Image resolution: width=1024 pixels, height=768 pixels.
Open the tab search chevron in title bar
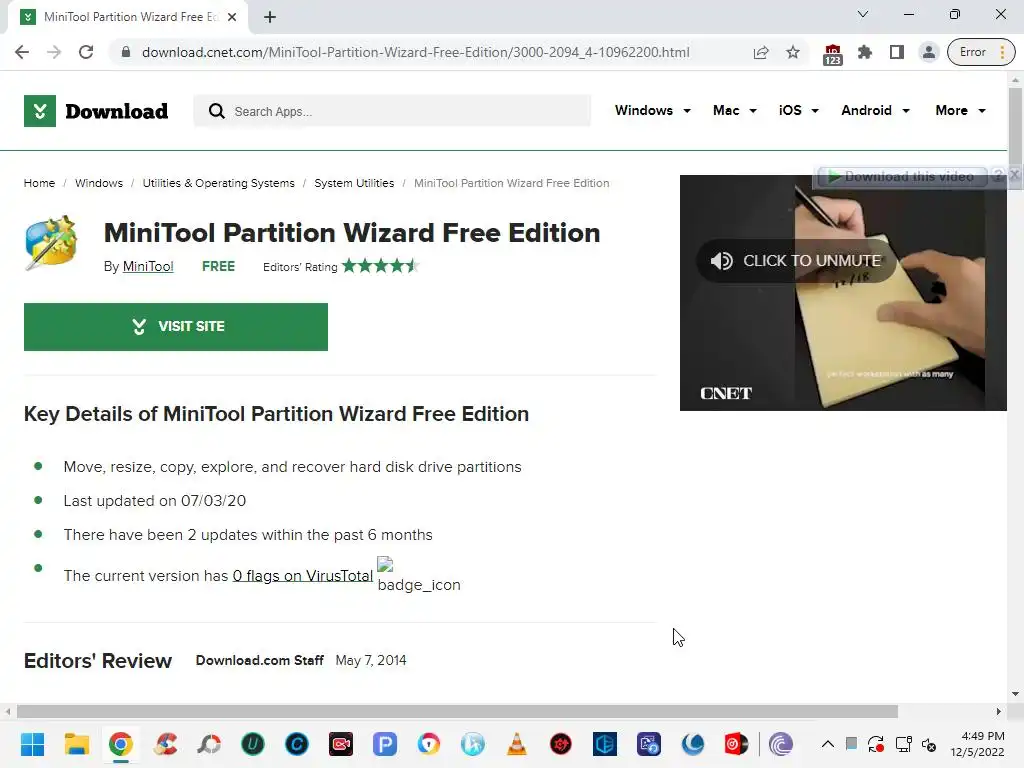pos(863,14)
